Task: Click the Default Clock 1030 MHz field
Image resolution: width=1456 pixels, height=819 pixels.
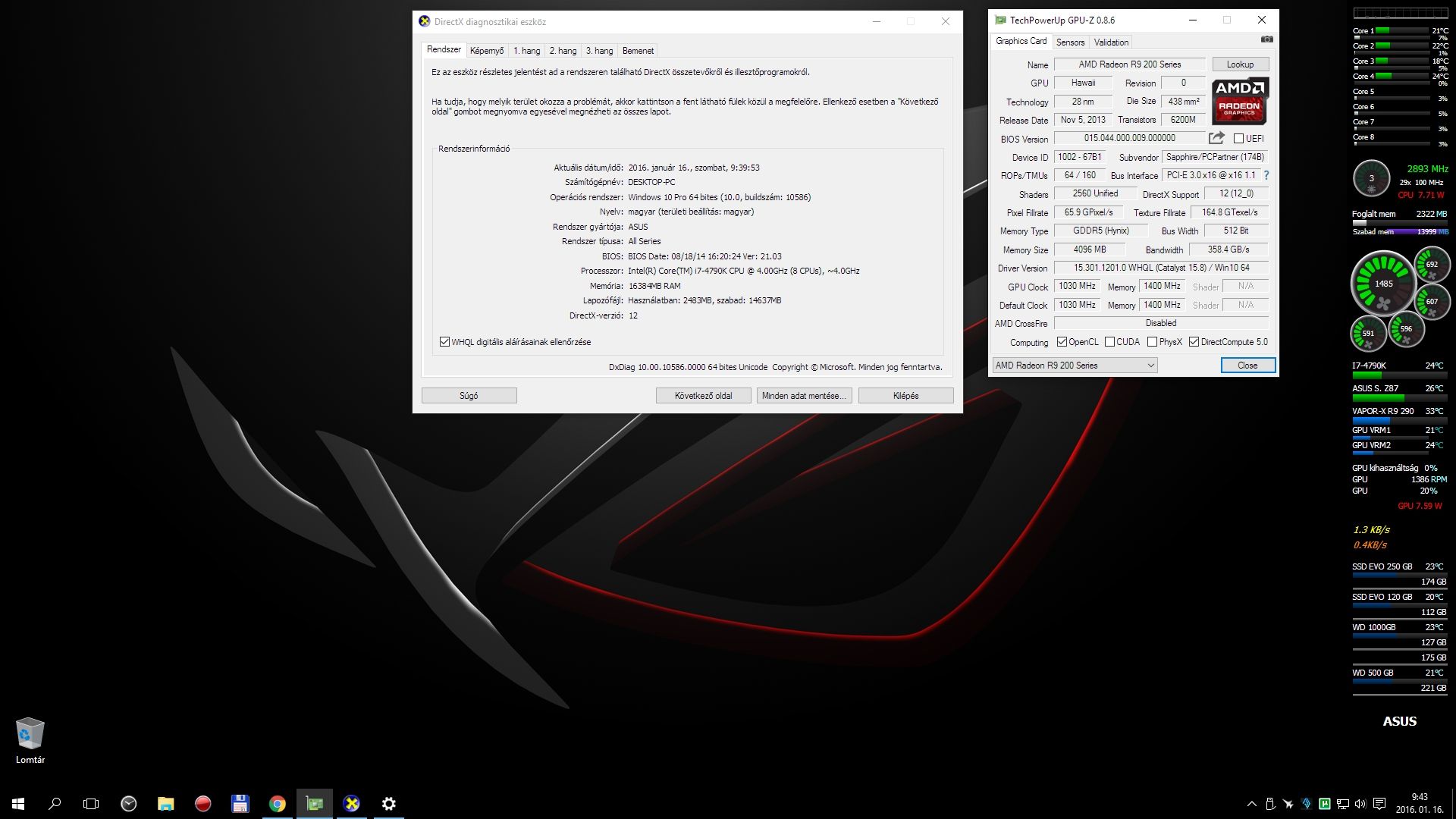Action: coord(1076,305)
